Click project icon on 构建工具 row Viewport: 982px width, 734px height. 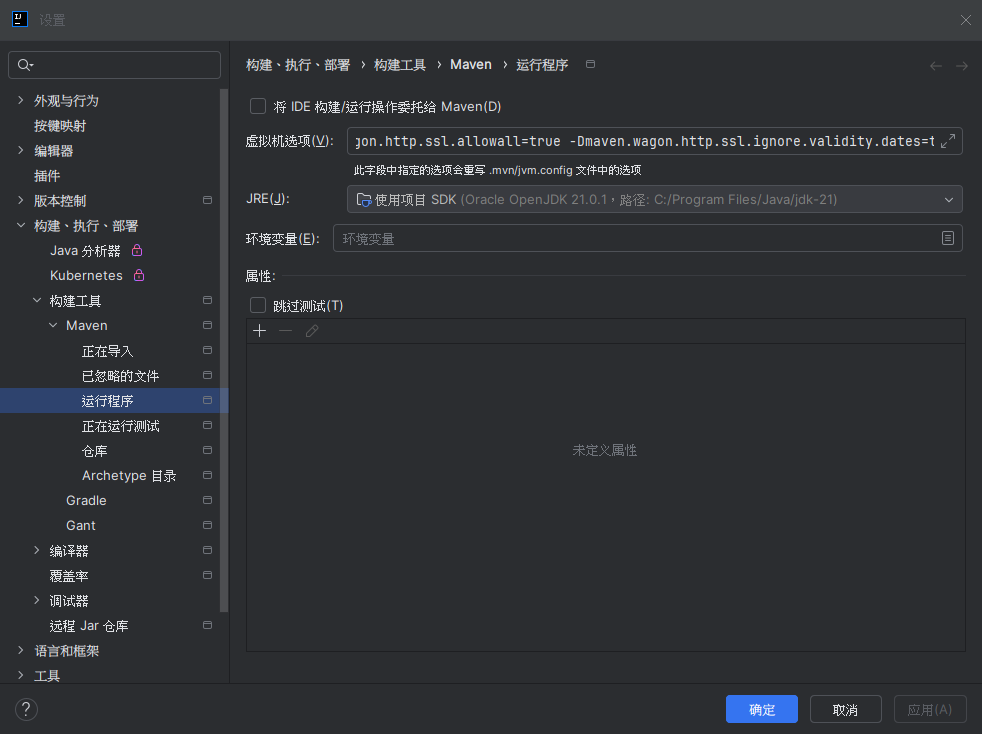[207, 301]
